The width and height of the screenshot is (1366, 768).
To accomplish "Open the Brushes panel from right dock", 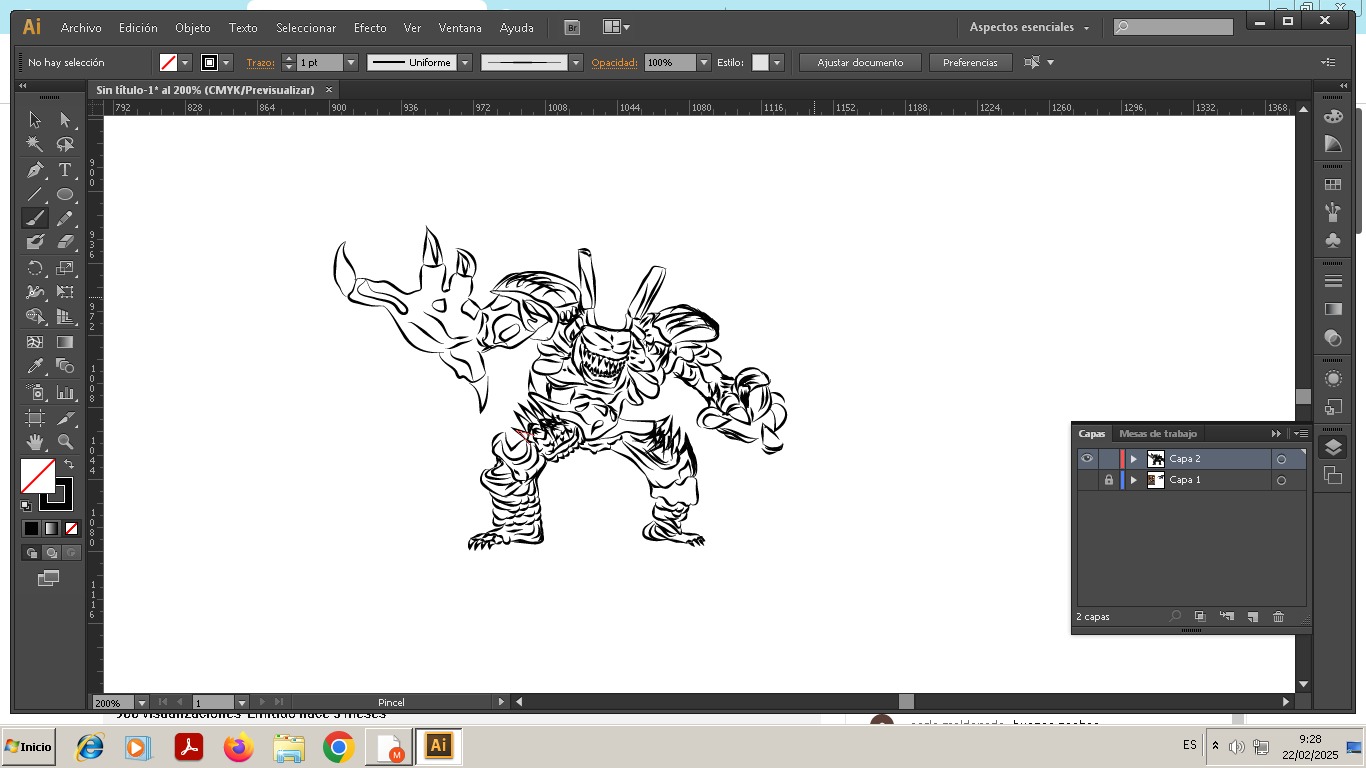I will coord(1333,212).
